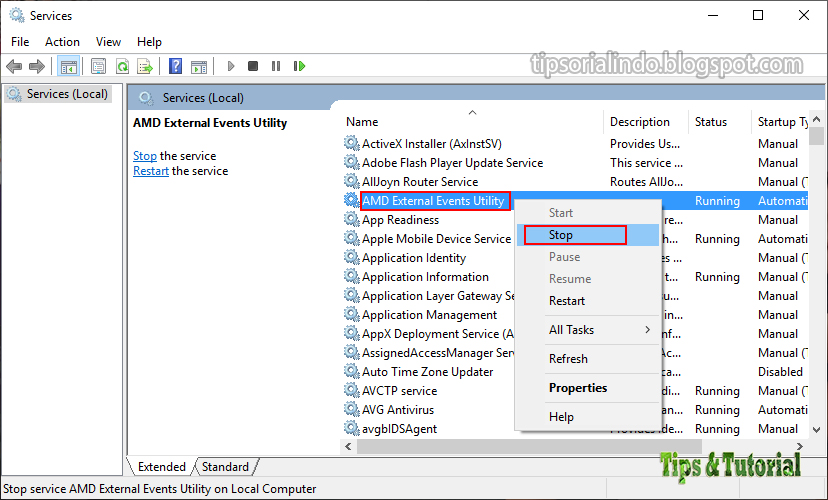This screenshot has height=500, width=828.
Task: Select AssignedAccessManager Service name
Action: click(438, 353)
